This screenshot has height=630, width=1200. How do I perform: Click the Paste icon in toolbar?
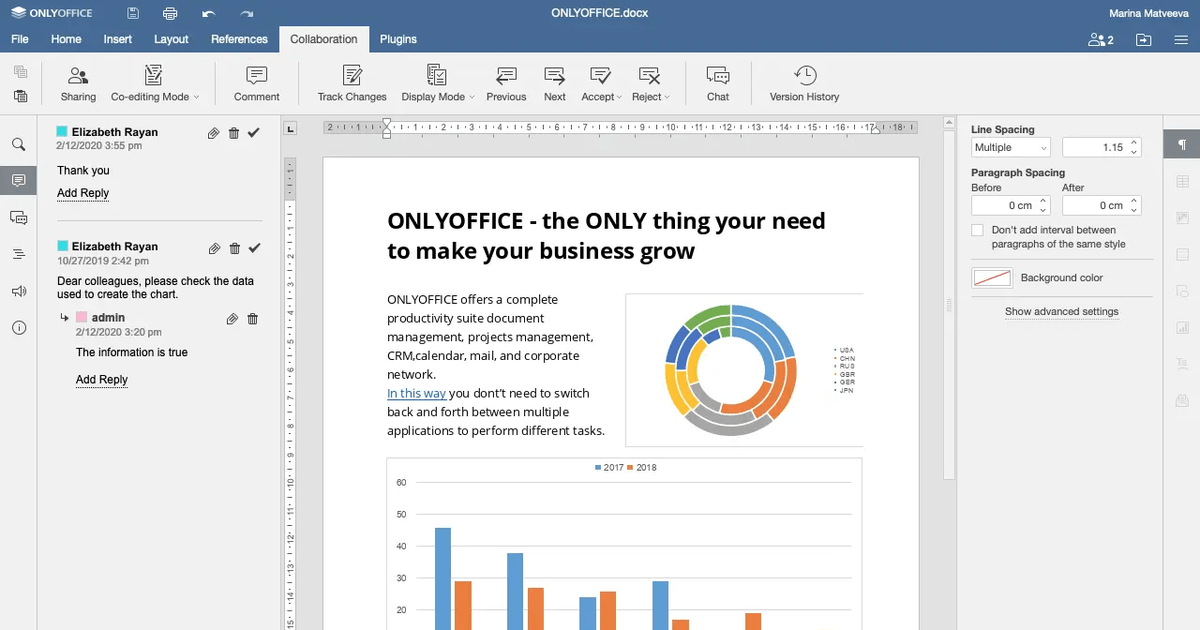pyautogui.click(x=20, y=96)
